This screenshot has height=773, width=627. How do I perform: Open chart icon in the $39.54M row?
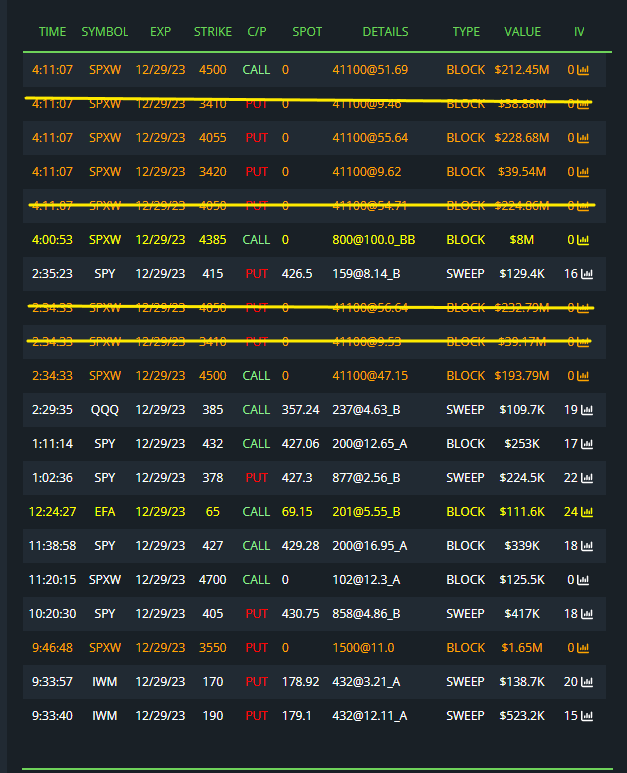point(583,172)
